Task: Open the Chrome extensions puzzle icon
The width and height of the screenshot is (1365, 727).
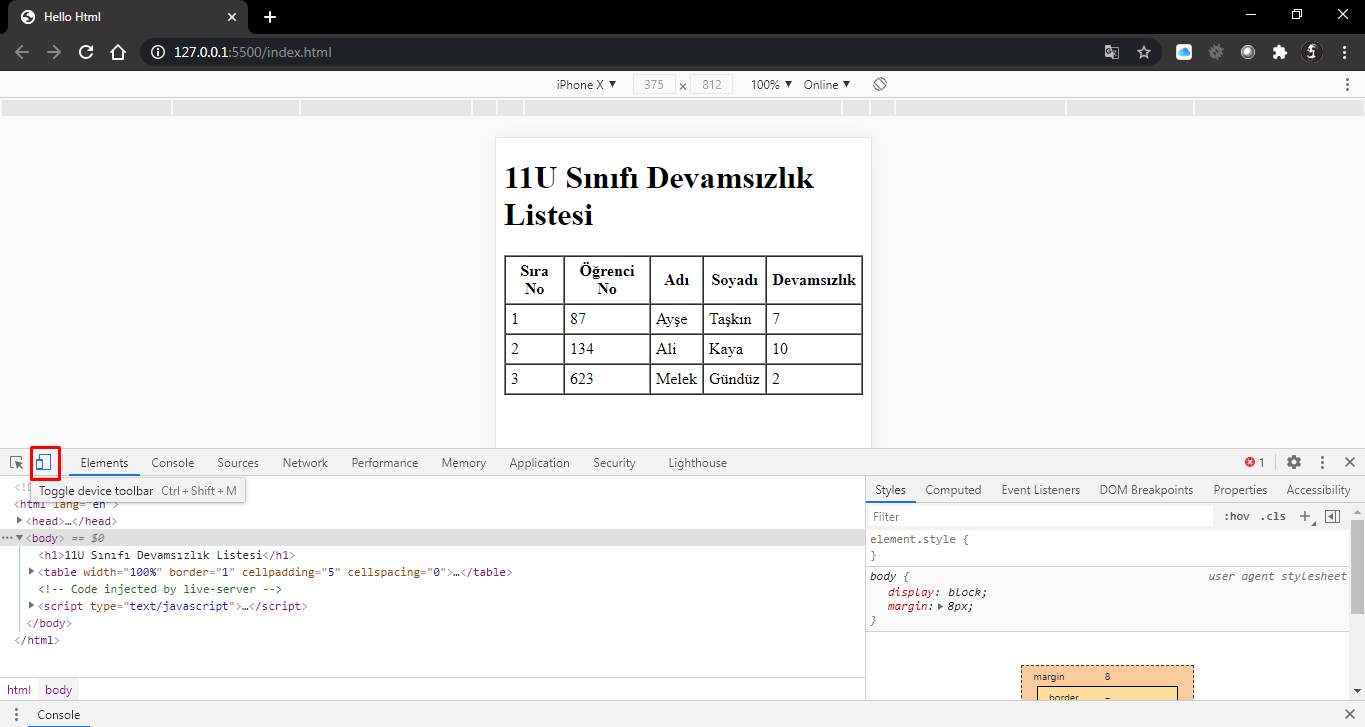Action: tap(1279, 52)
